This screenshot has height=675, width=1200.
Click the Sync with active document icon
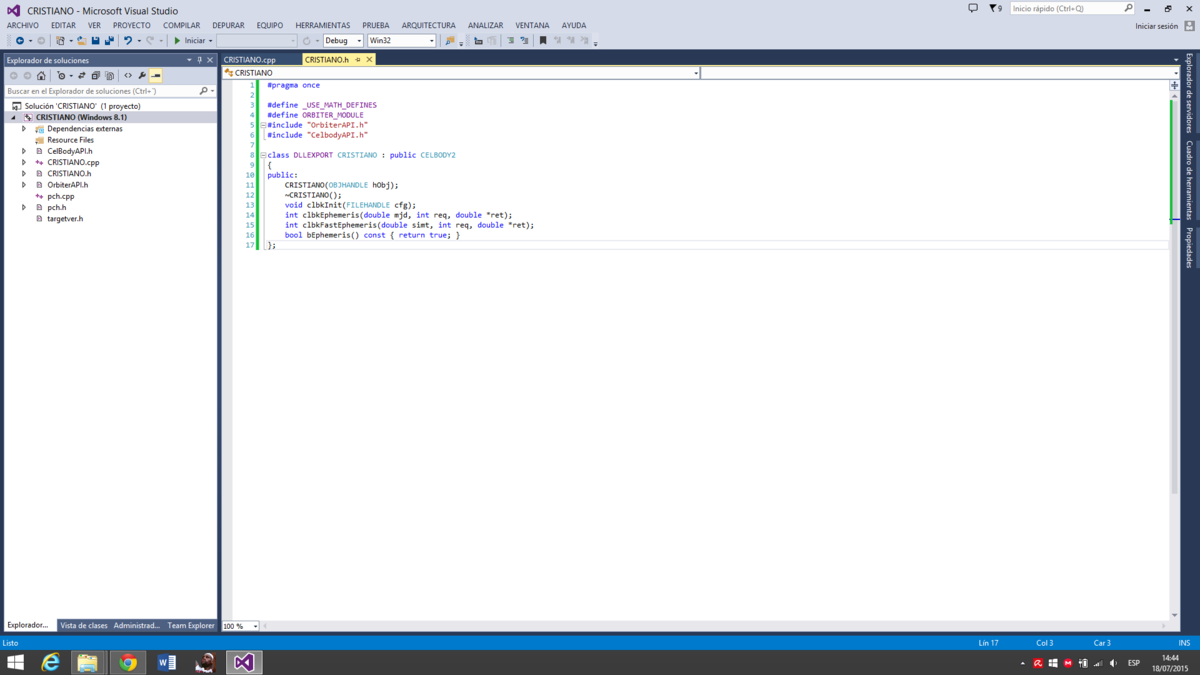pos(82,76)
